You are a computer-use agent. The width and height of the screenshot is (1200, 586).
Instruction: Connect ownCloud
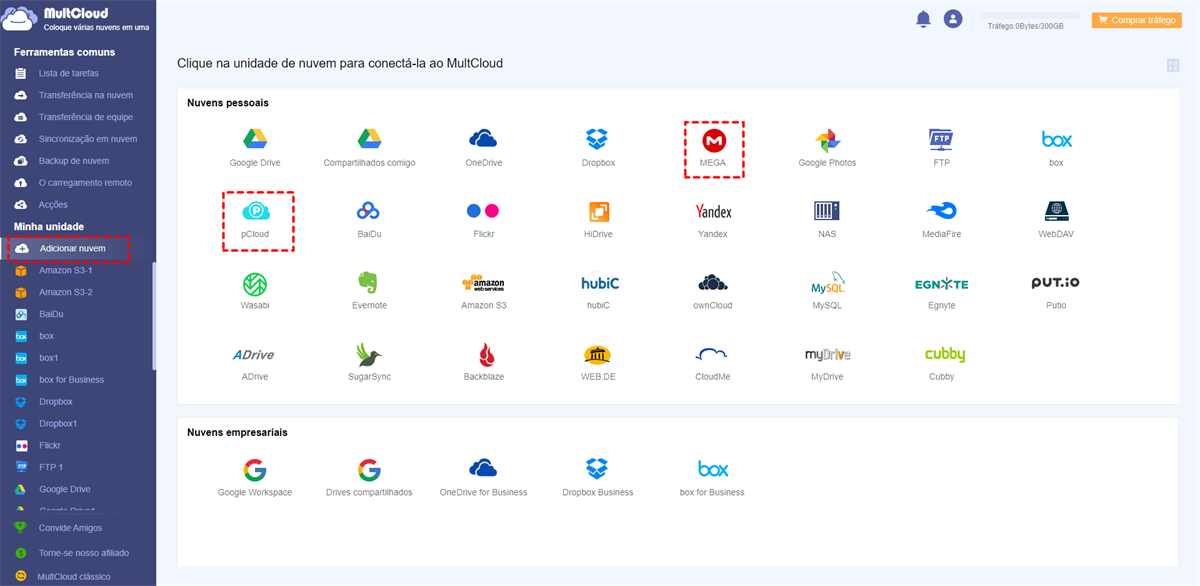713,291
